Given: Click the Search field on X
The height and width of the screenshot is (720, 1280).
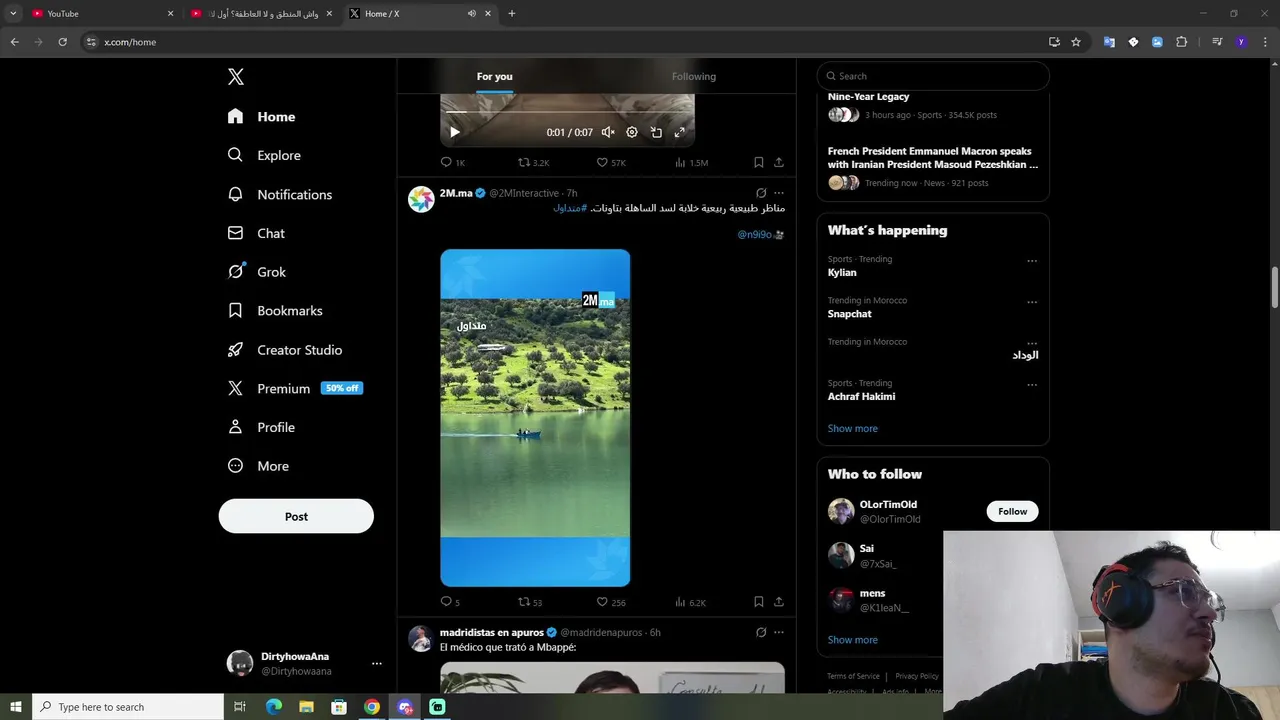Looking at the screenshot, I should pos(933,76).
